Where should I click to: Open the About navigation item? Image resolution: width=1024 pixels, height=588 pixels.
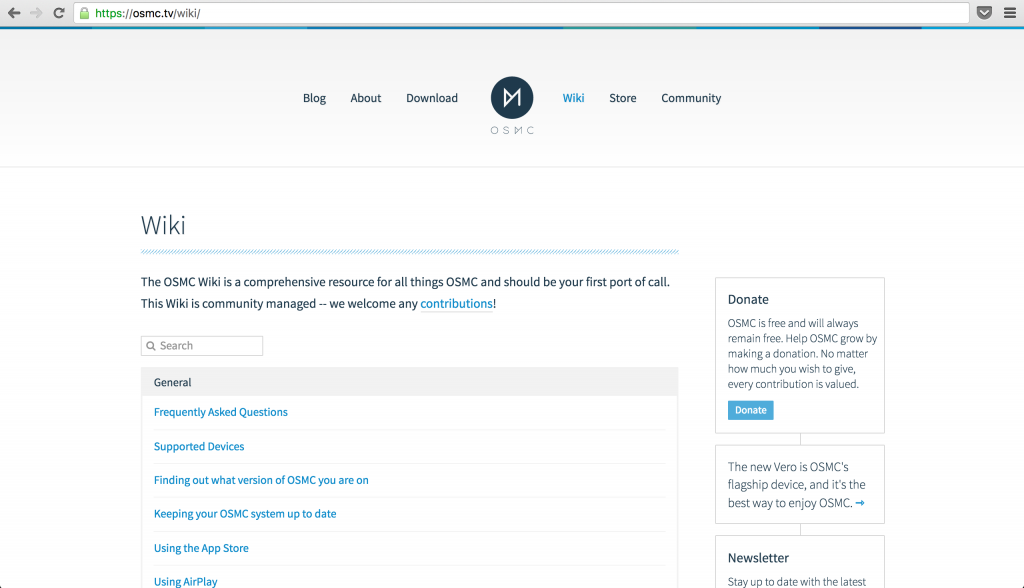[366, 98]
